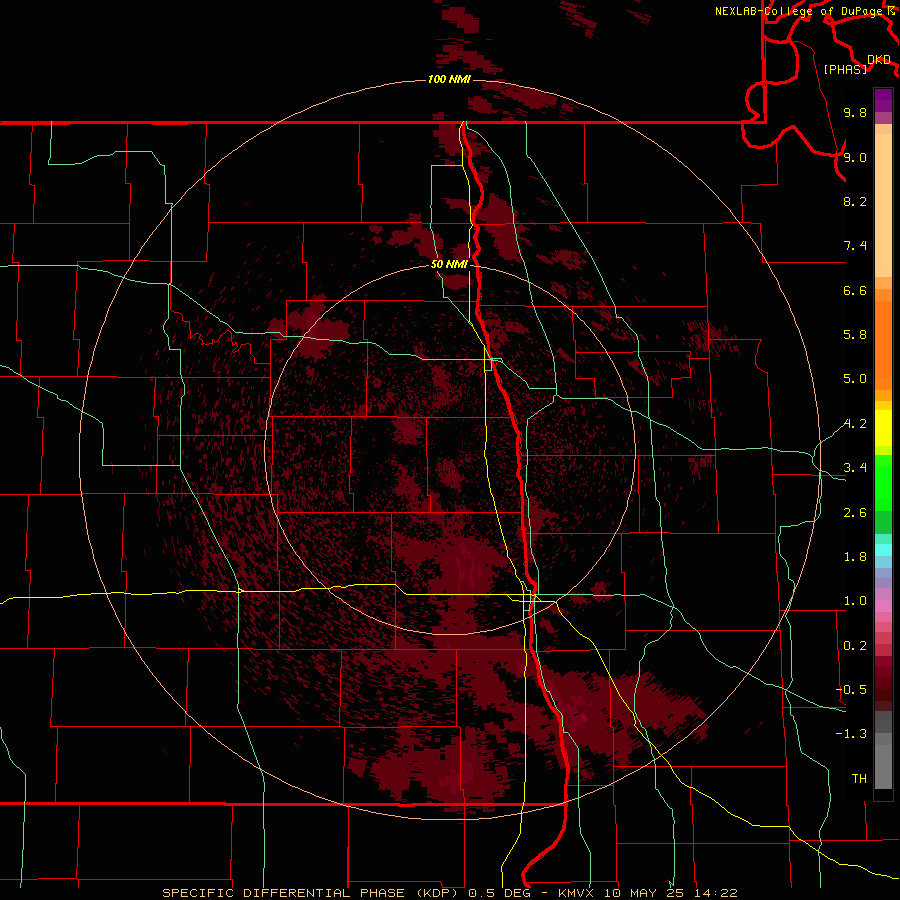This screenshot has height=900, width=900.
Task: Pick the peach segment of the color bar
Action: [x=883, y=204]
